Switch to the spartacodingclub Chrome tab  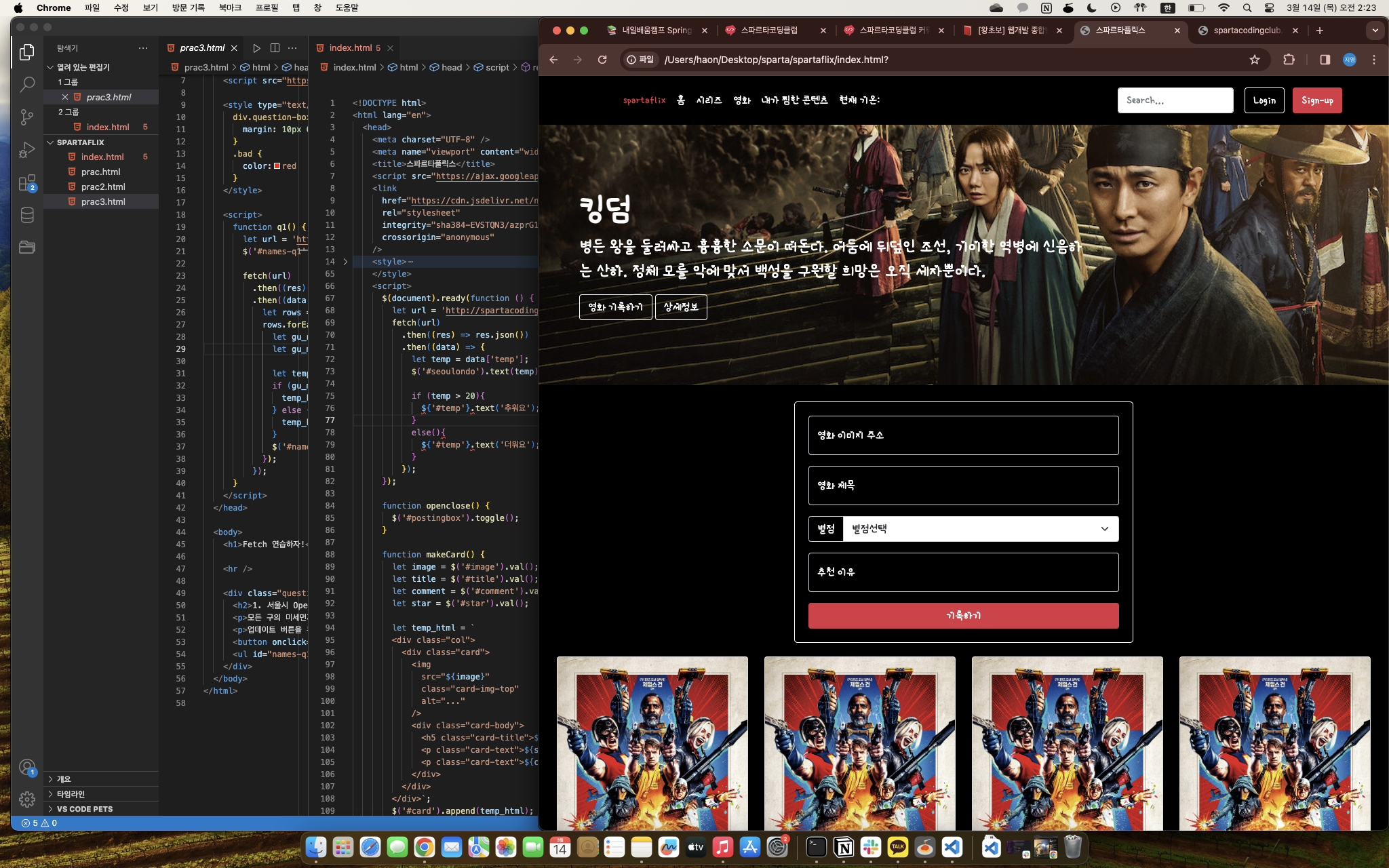pyautogui.click(x=1247, y=31)
